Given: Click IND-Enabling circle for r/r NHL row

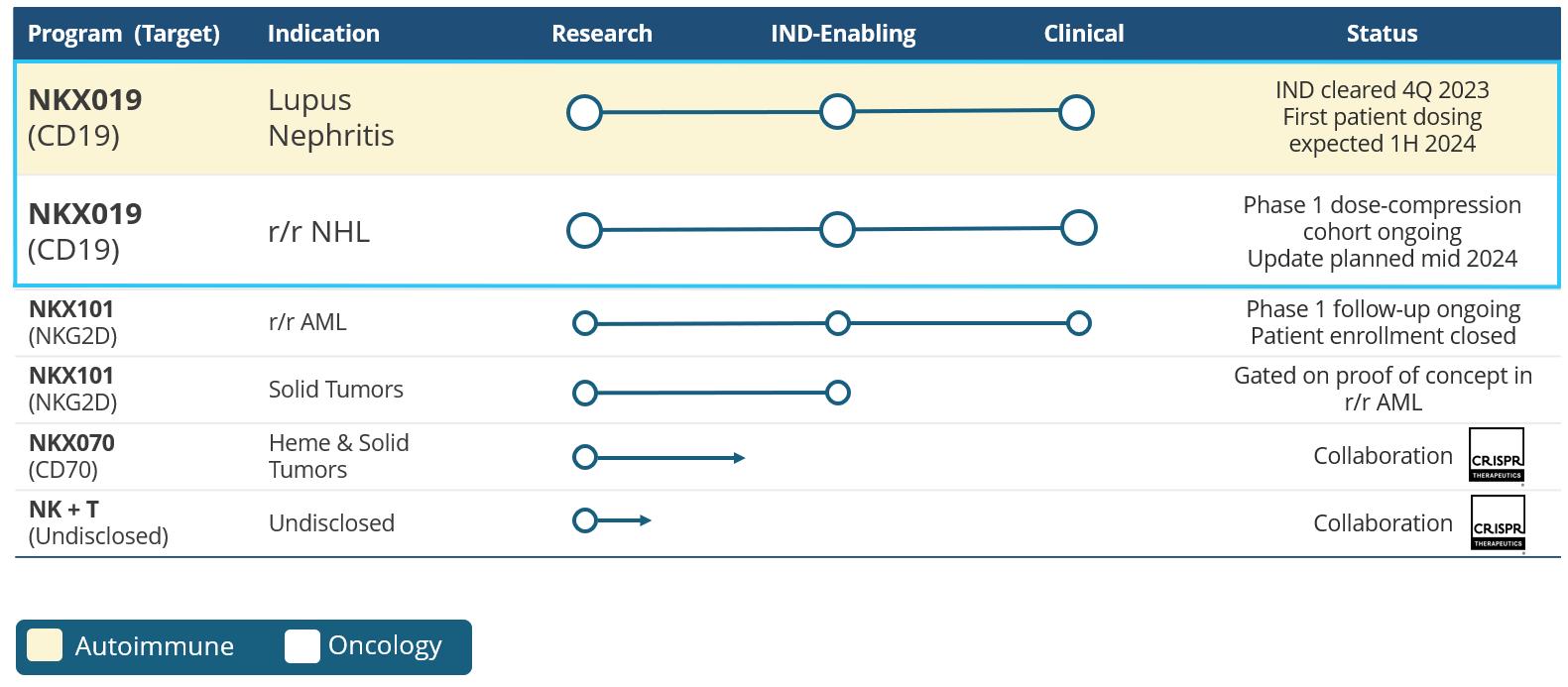Looking at the screenshot, I should 837,229.
